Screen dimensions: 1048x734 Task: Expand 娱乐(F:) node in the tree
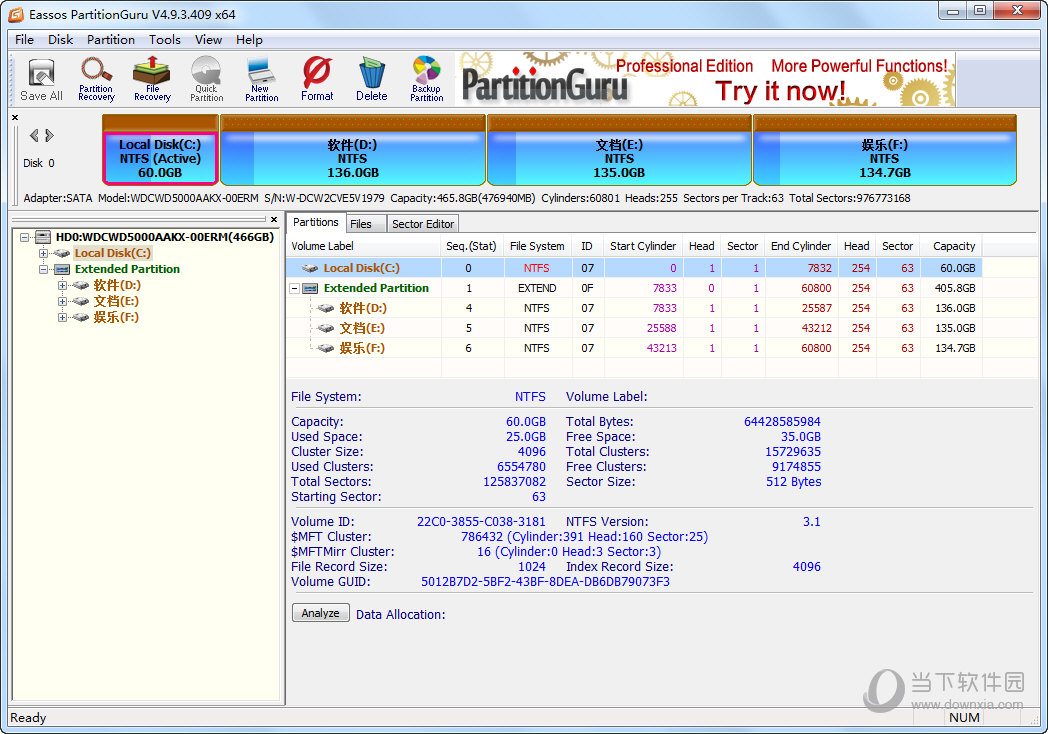tap(62, 318)
